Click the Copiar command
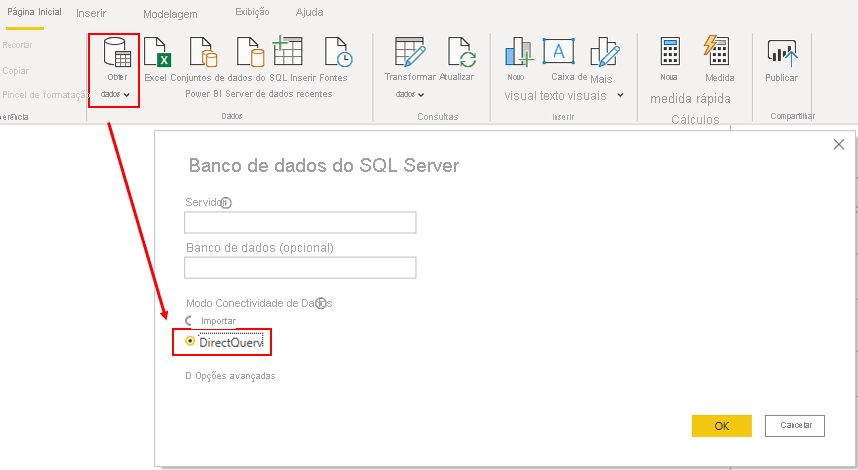This screenshot has width=858, height=470. (15, 71)
